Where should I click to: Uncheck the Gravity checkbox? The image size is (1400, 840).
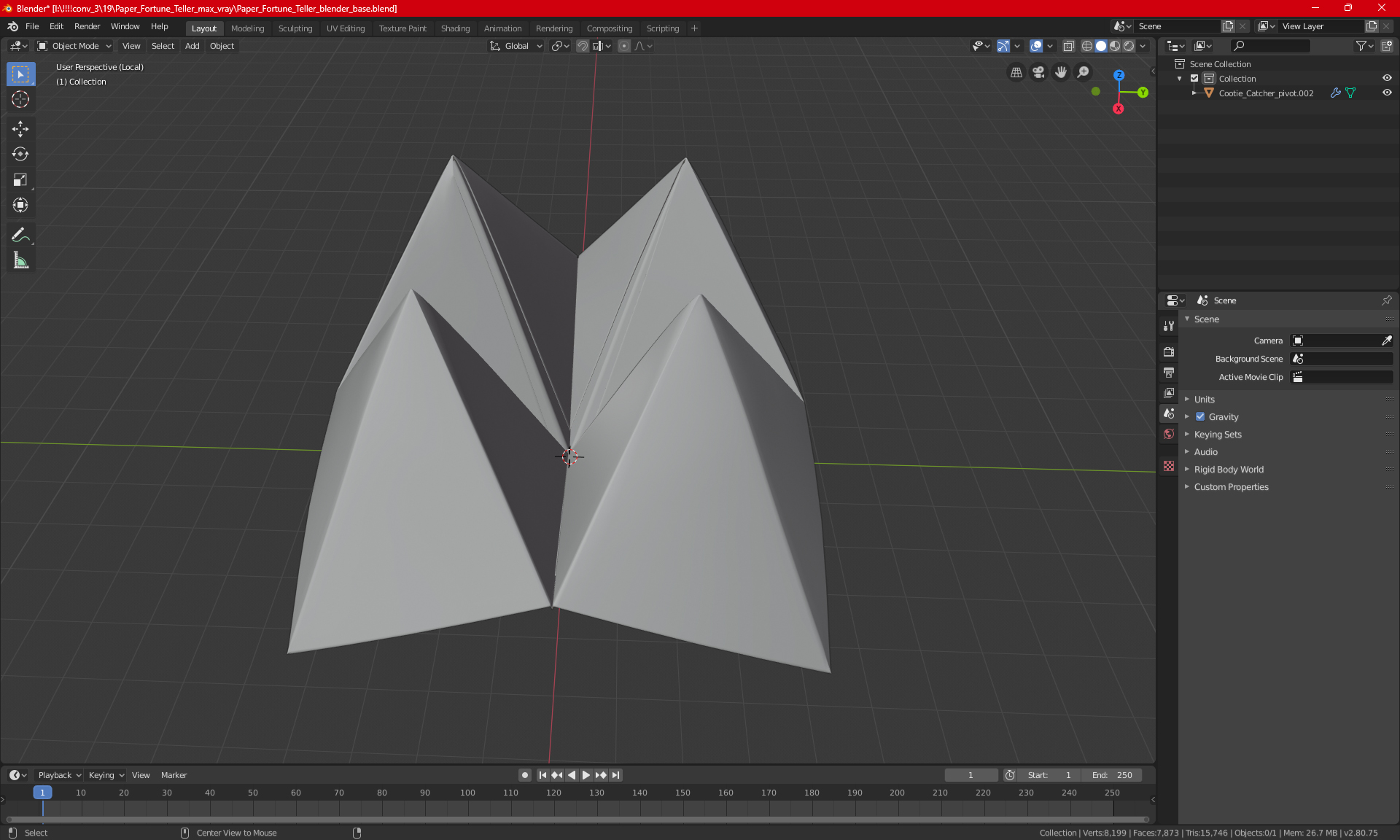point(1200,417)
